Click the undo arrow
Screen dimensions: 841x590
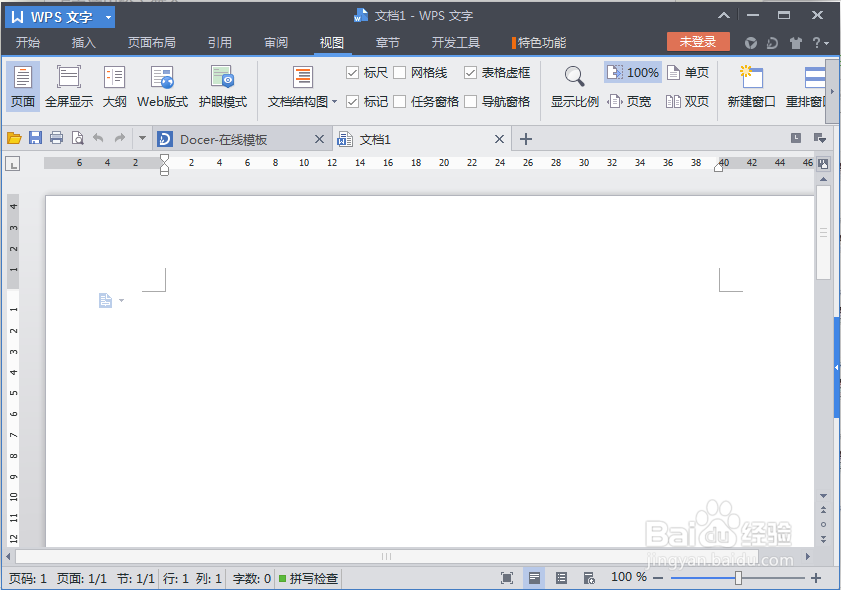click(98, 138)
